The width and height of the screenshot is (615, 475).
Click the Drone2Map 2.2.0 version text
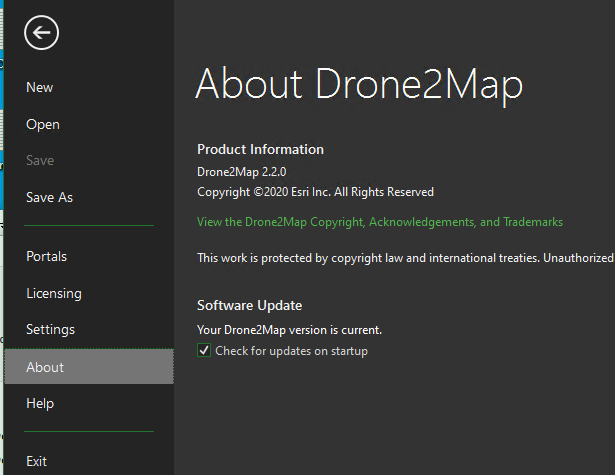pos(242,172)
